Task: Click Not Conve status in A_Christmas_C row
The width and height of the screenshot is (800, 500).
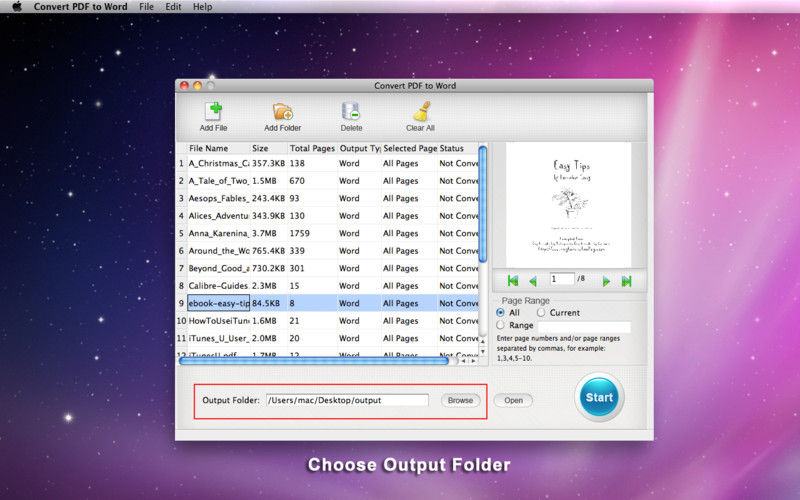Action: pyautogui.click(x=458, y=163)
